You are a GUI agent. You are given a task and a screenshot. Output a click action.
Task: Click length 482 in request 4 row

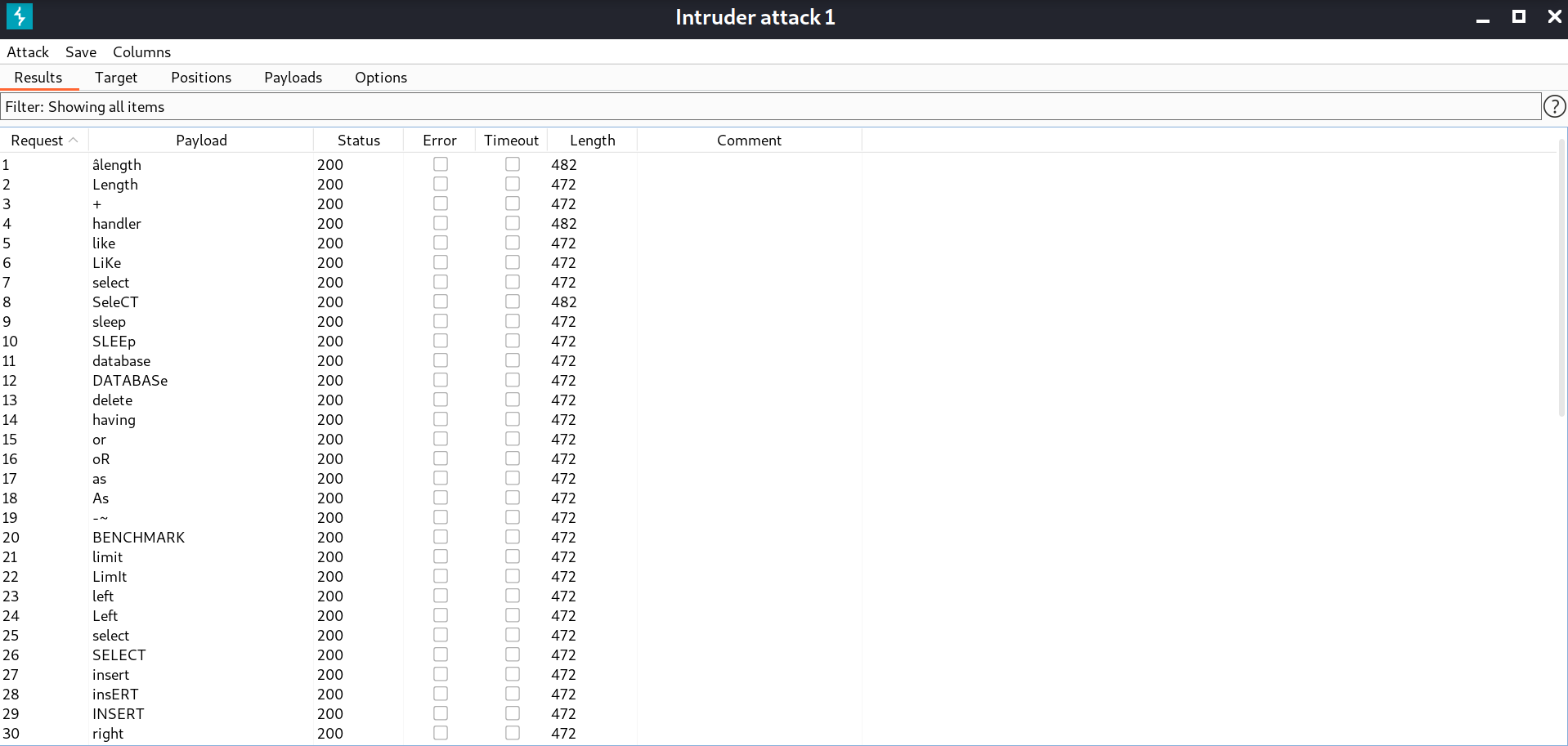tap(564, 223)
